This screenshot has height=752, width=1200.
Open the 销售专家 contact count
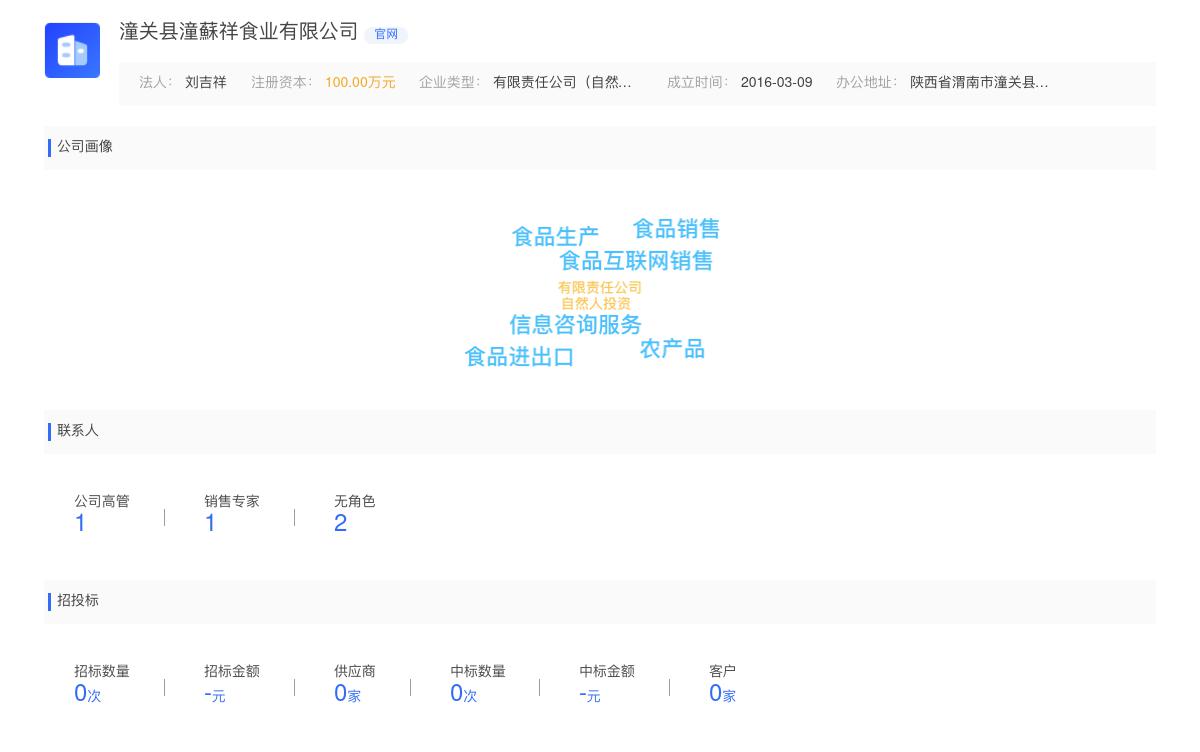coord(210,523)
